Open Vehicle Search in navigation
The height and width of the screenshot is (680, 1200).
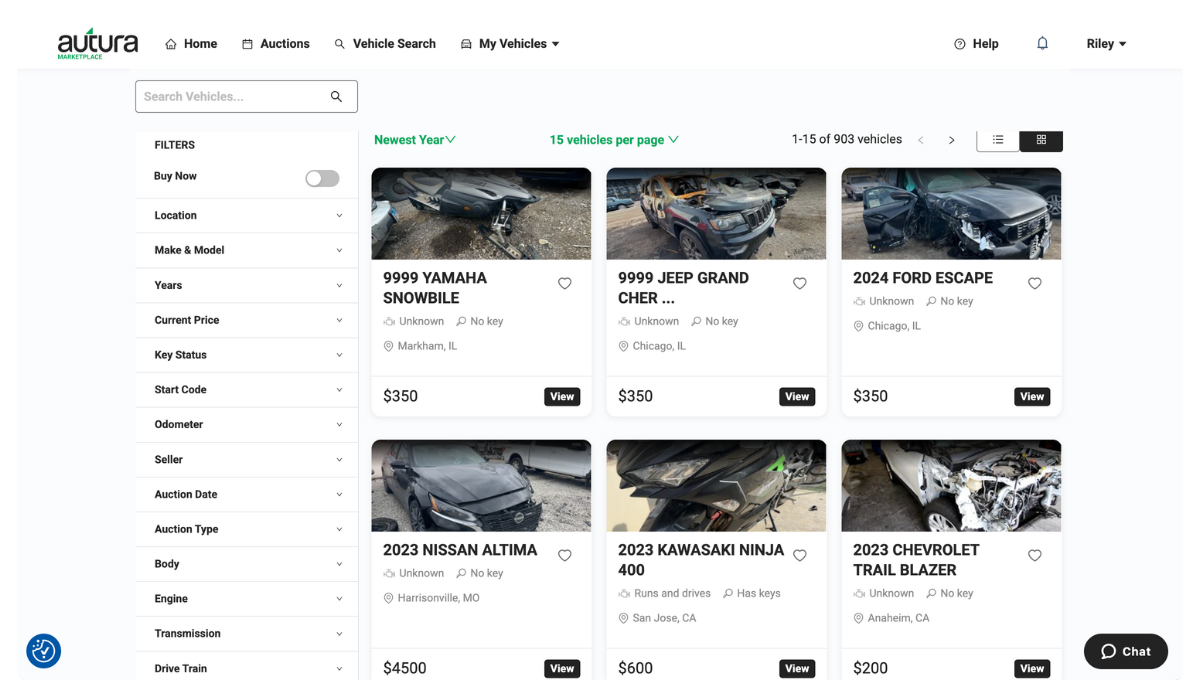[x=385, y=44]
